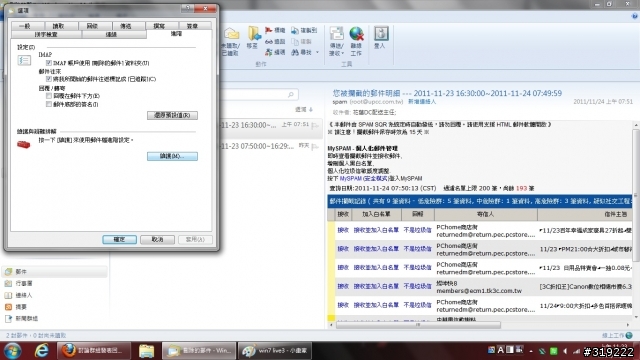The width and height of the screenshot is (640, 360).
Task: Show hidden icons arrow in system tray
Action: tap(531, 351)
